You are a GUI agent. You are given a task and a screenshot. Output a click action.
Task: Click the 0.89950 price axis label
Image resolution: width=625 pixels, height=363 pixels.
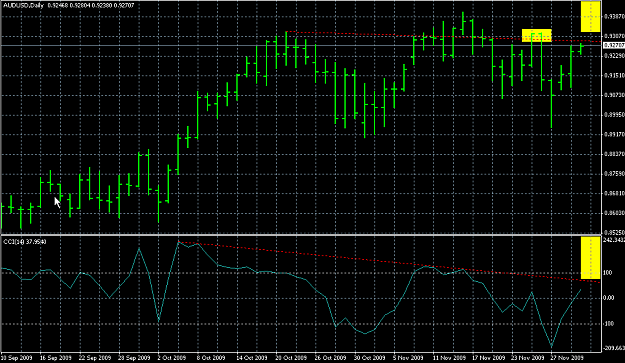tap(614, 114)
